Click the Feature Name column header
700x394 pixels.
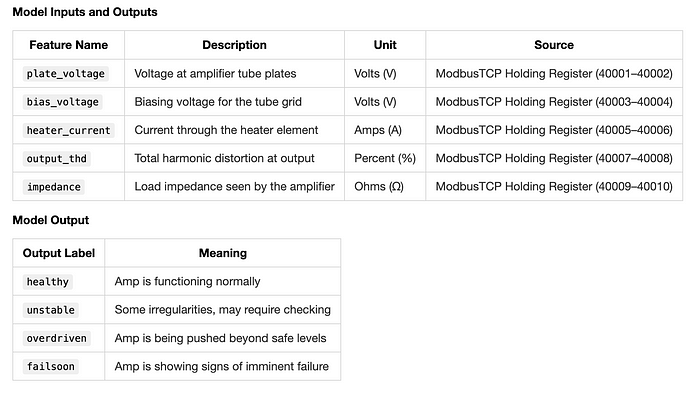(69, 45)
